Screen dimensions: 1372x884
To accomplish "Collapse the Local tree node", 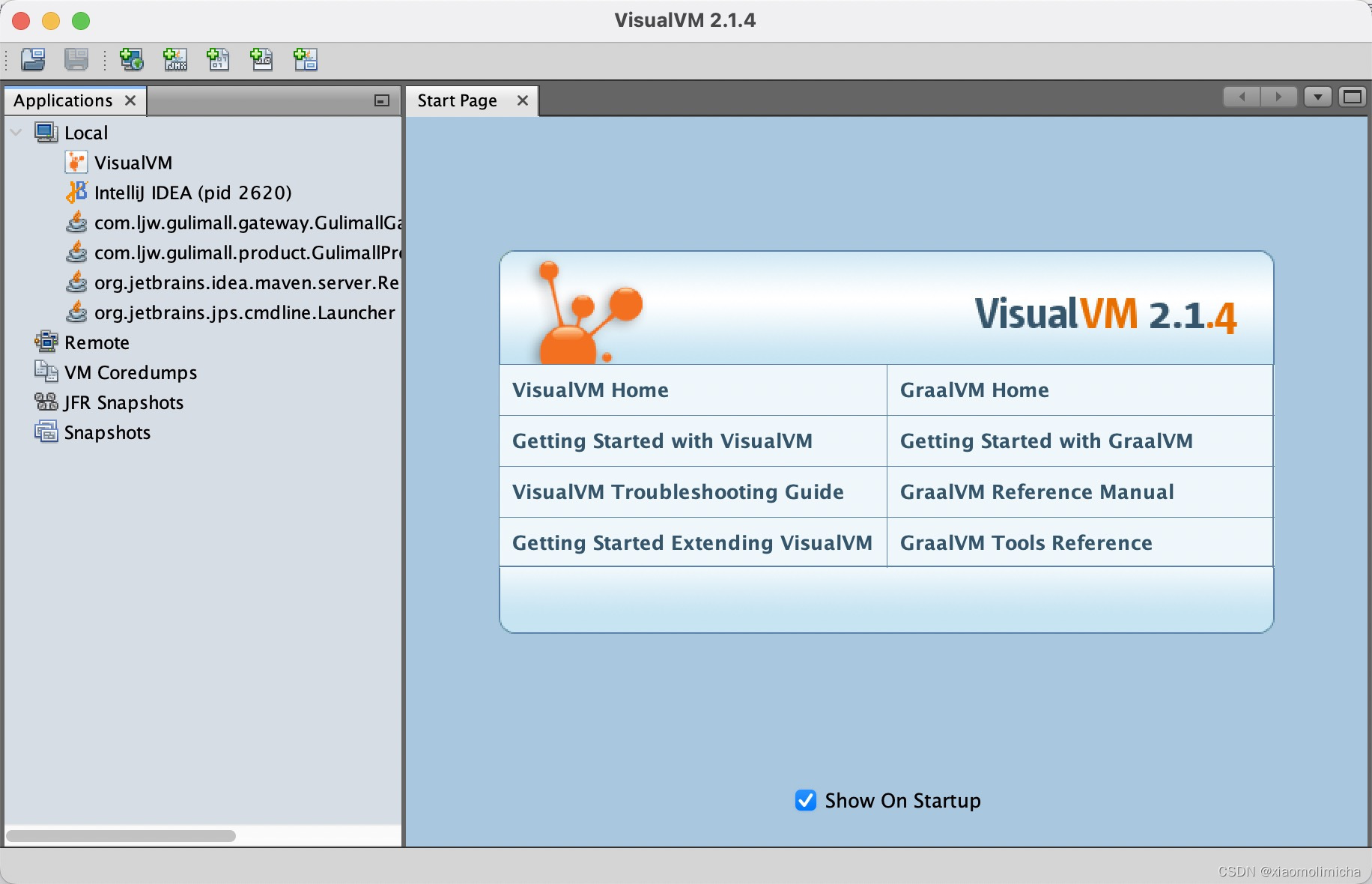I will tap(16, 133).
